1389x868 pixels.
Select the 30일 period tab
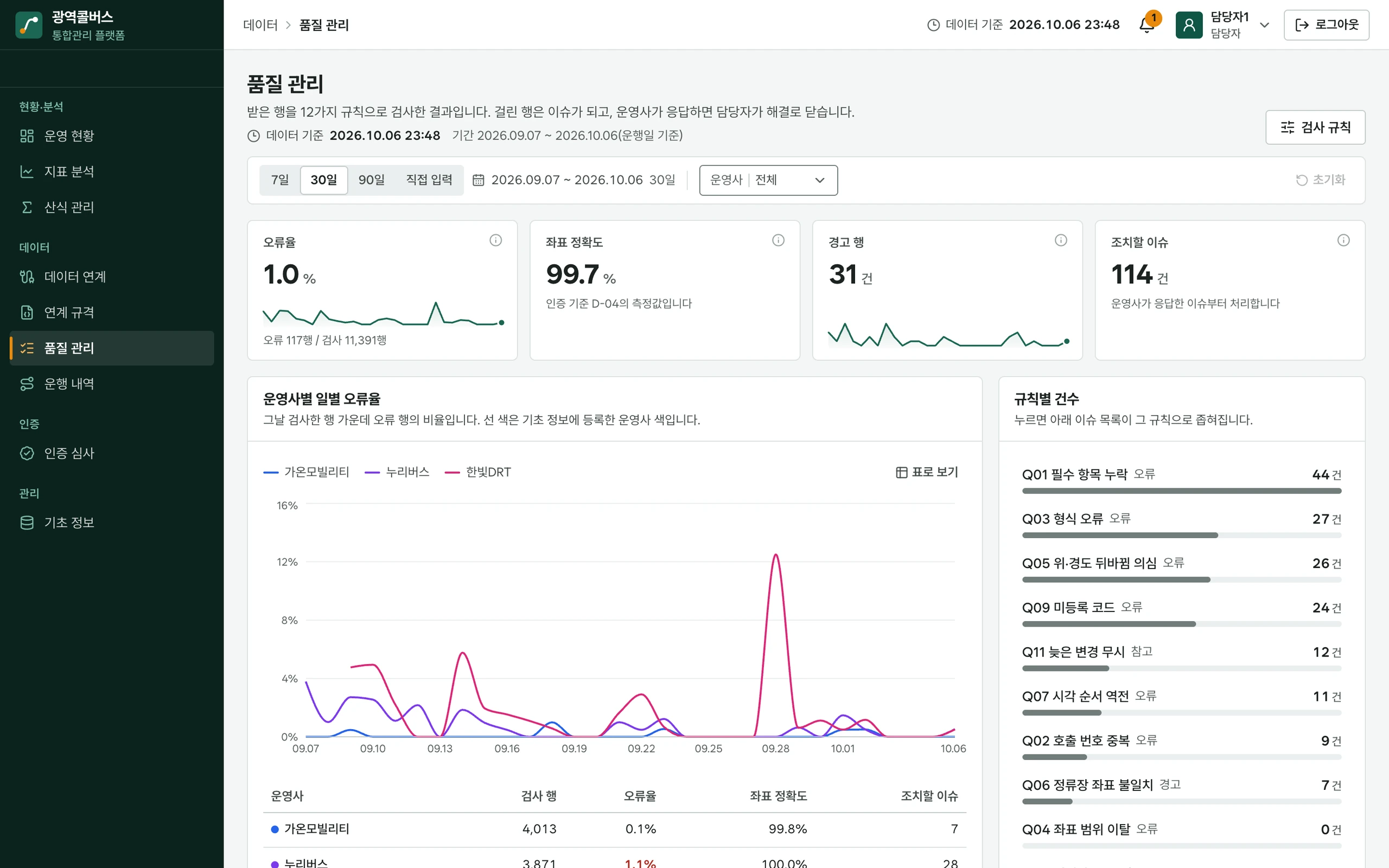click(324, 180)
